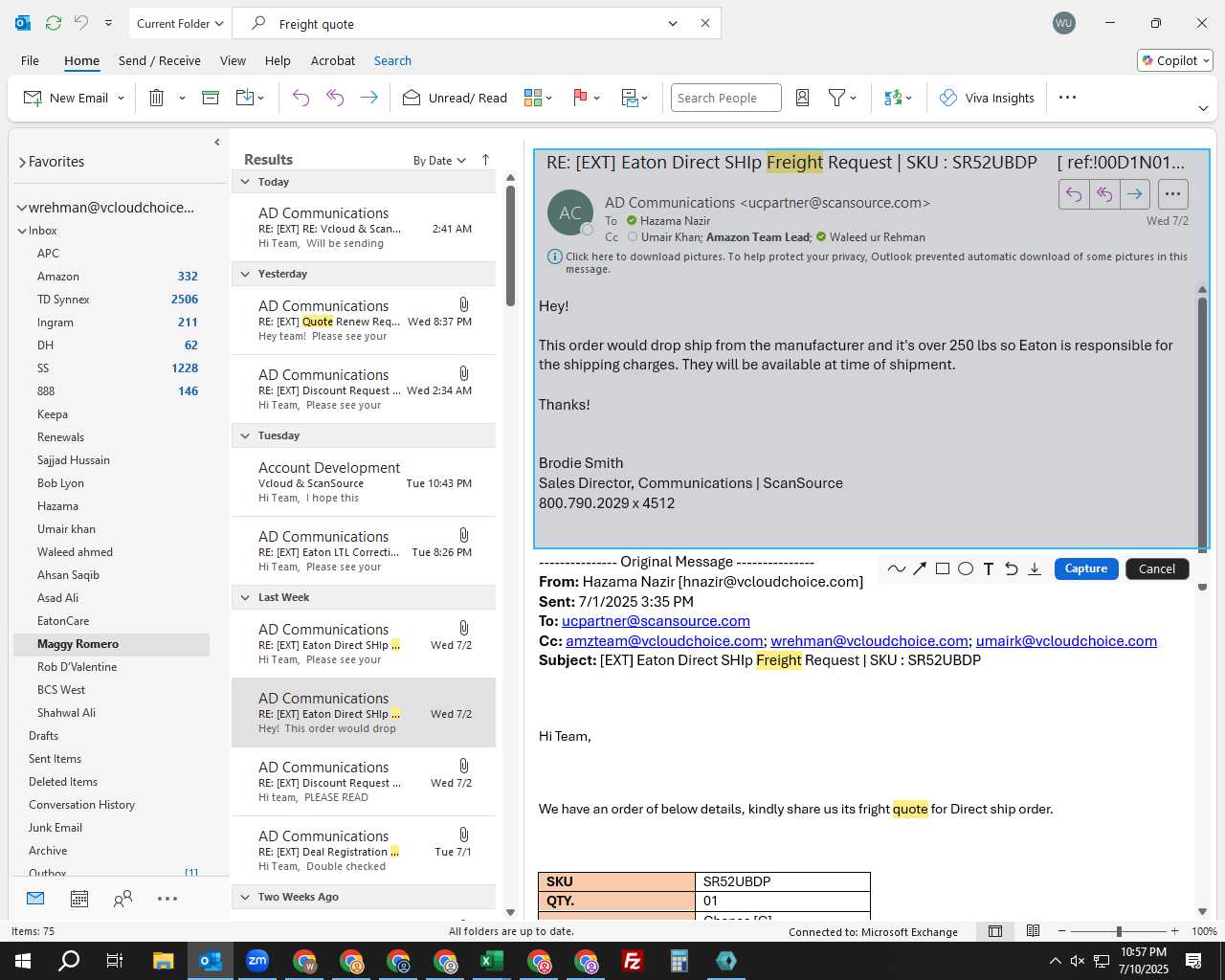Open the File menu
Viewport: 1225px width, 980px height.
point(30,60)
